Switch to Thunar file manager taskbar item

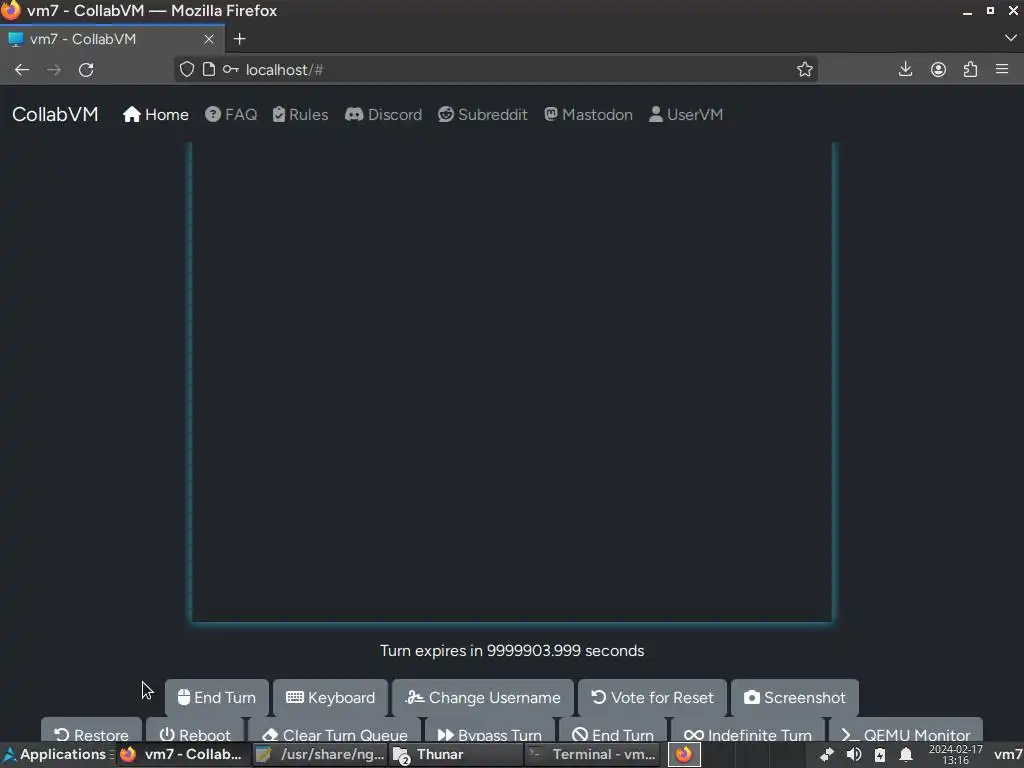456,754
